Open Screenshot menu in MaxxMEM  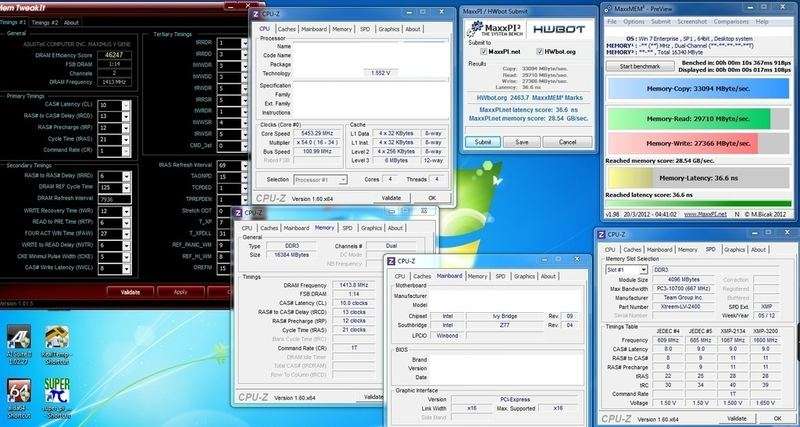692,22
